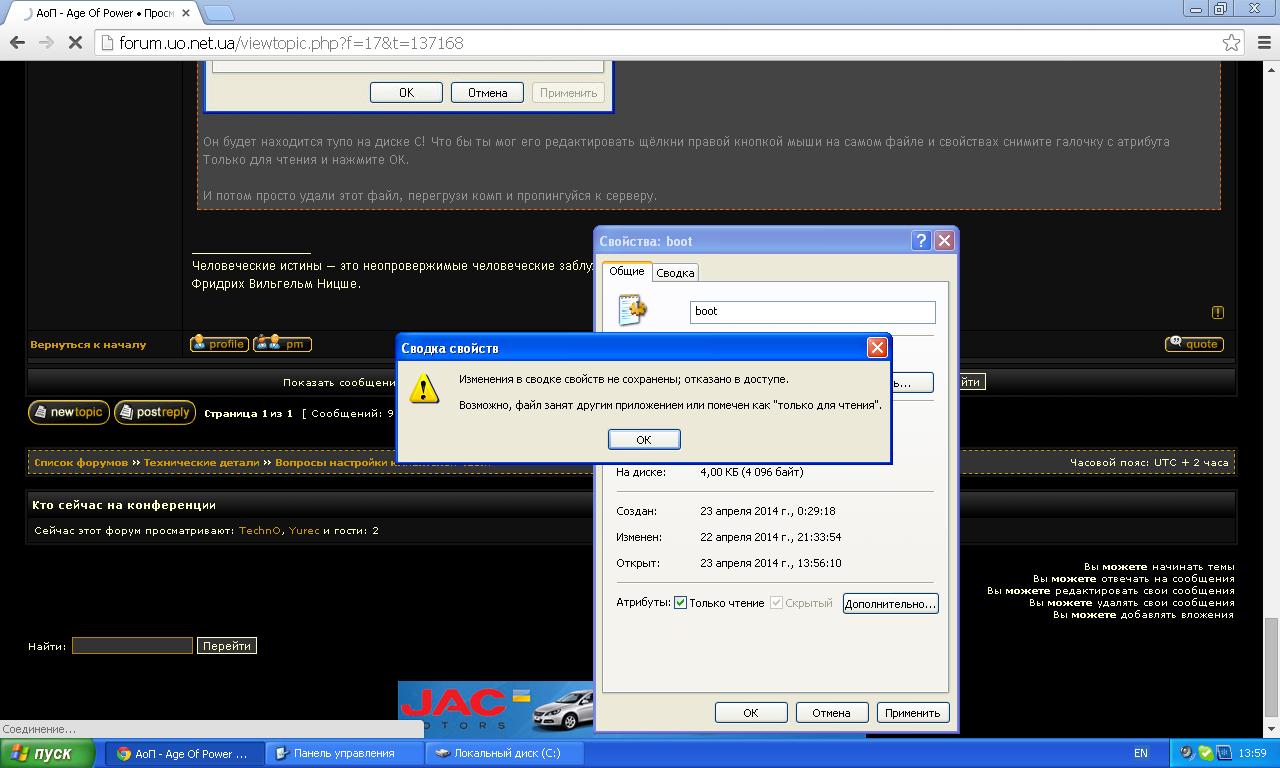
Task: Send a private message via pm button
Action: (x=283, y=344)
